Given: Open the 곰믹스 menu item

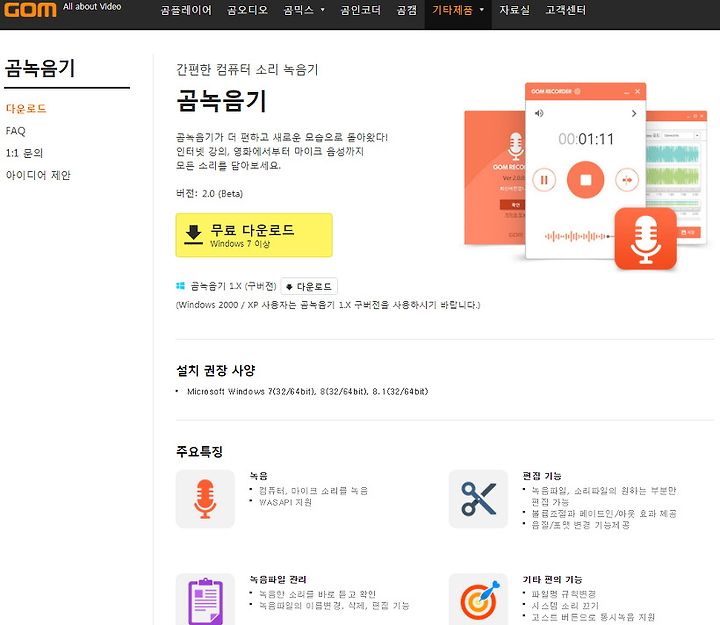Looking at the screenshot, I should [298, 10].
